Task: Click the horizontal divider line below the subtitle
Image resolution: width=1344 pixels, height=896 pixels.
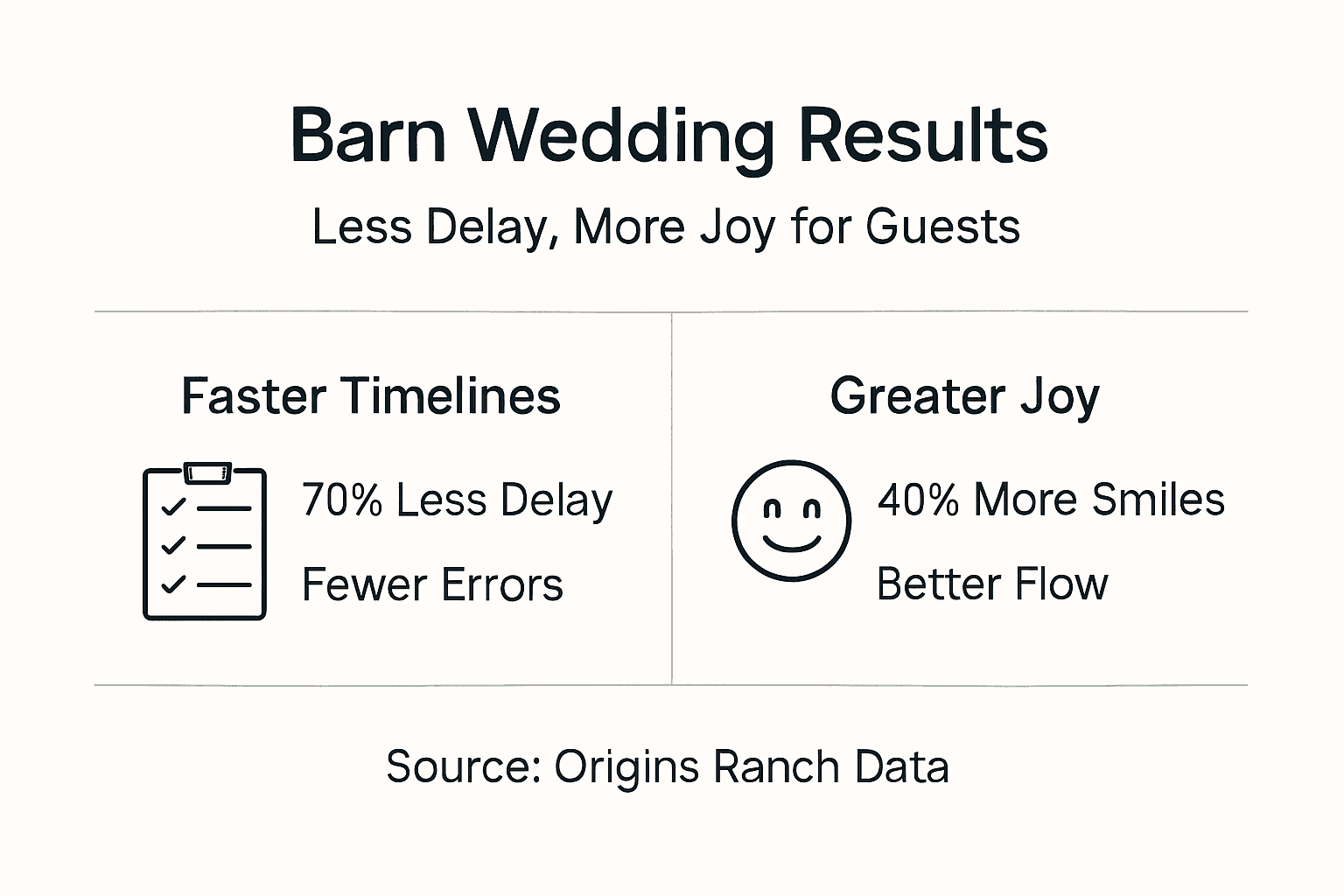Action: [671, 311]
